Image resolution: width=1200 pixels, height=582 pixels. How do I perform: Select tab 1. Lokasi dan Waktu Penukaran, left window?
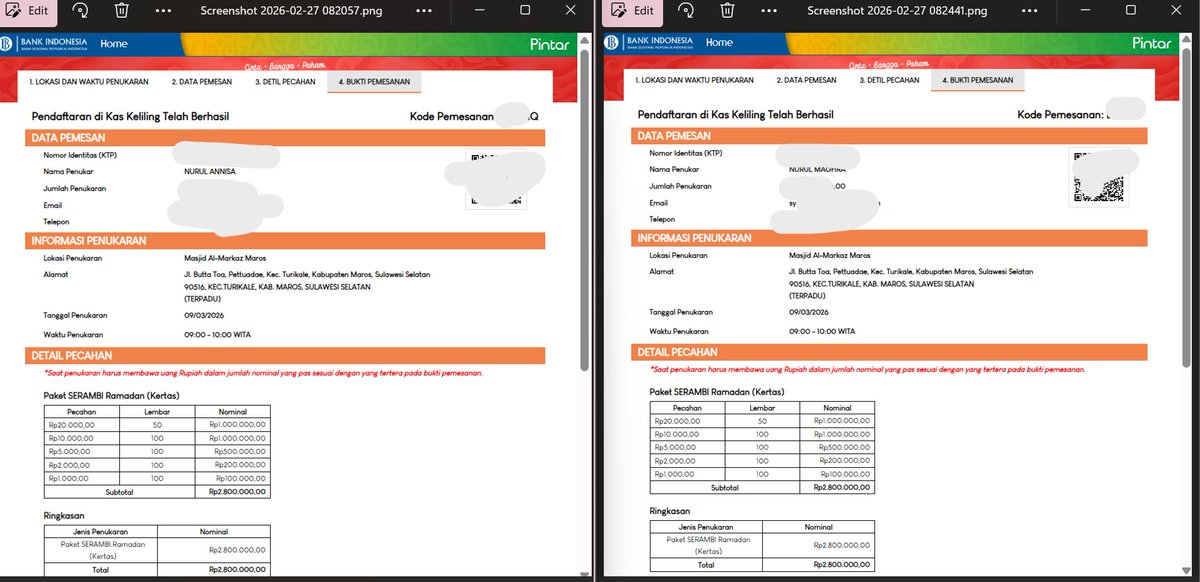(x=88, y=82)
